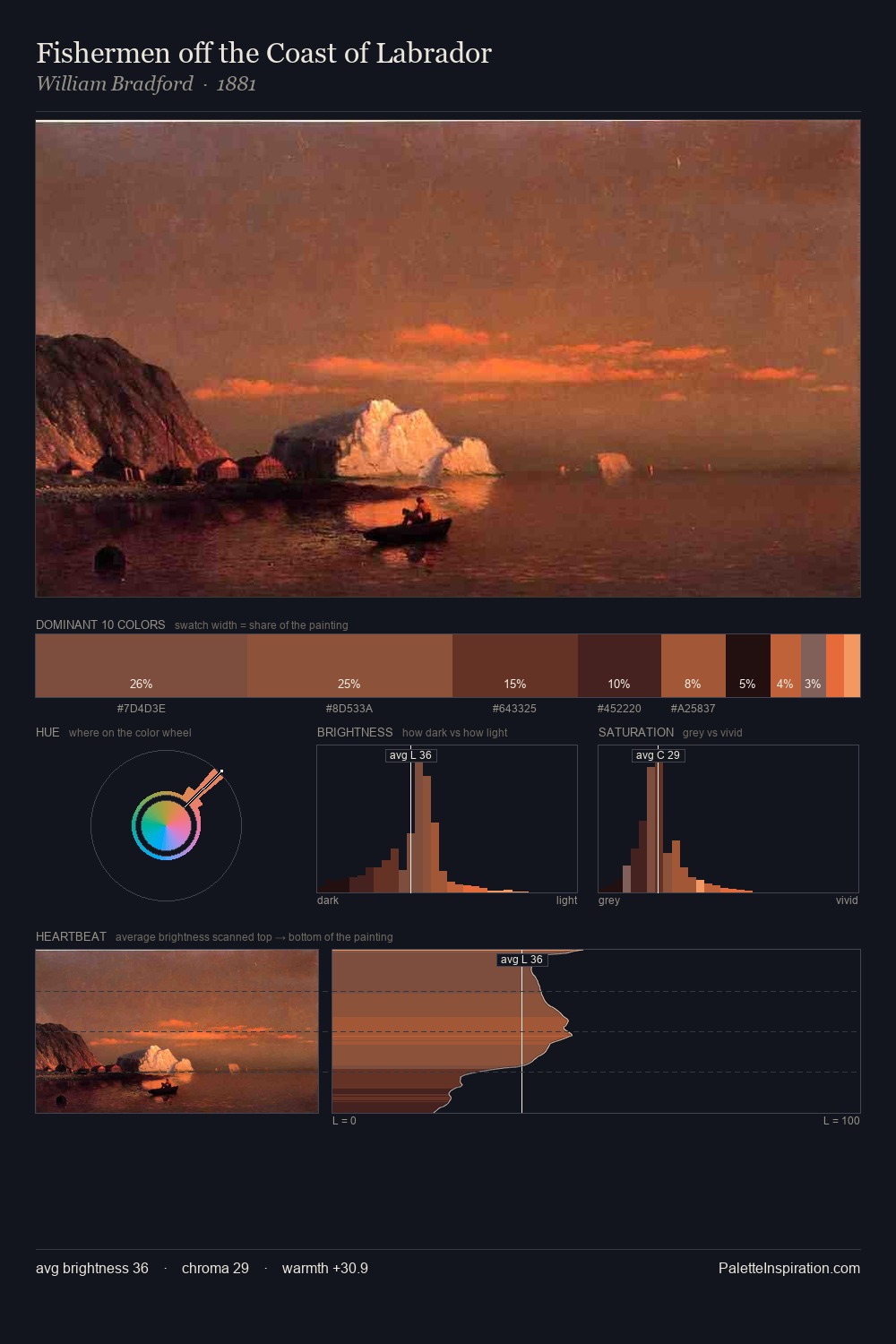Click 'where on the color wheel' caption
896x1344 pixels.
point(130,733)
